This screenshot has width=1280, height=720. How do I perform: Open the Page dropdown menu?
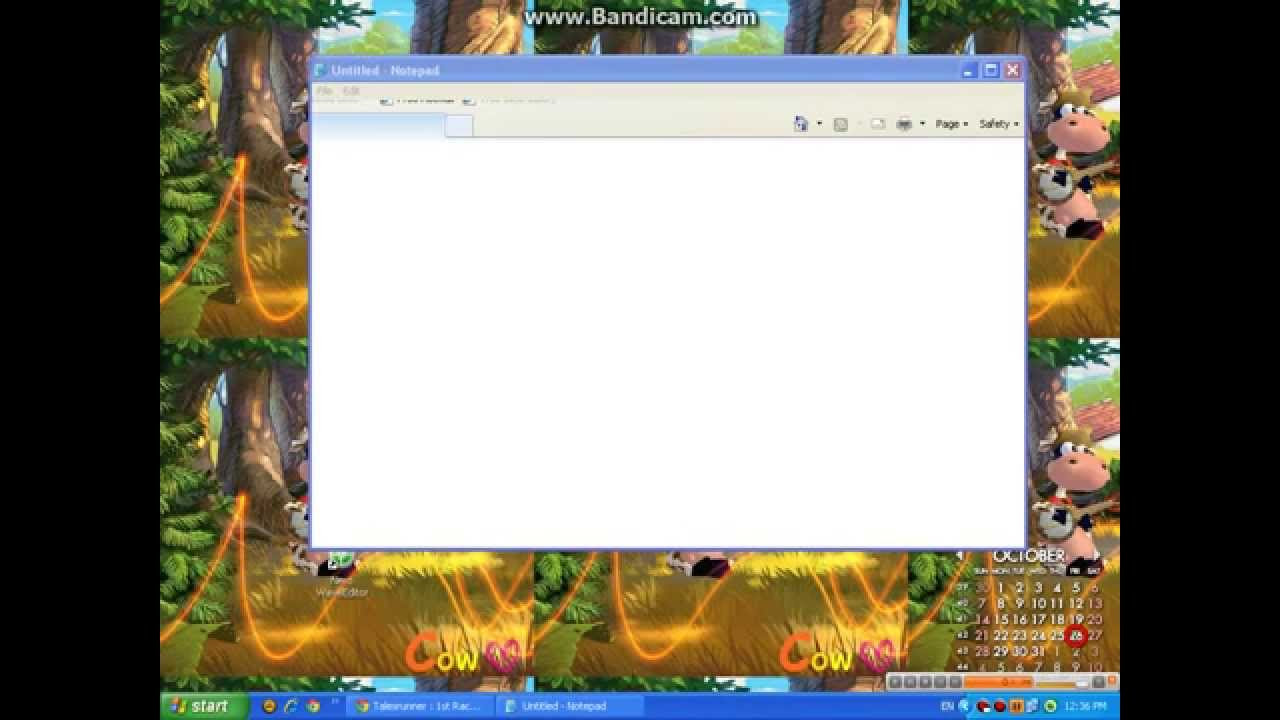coord(951,124)
